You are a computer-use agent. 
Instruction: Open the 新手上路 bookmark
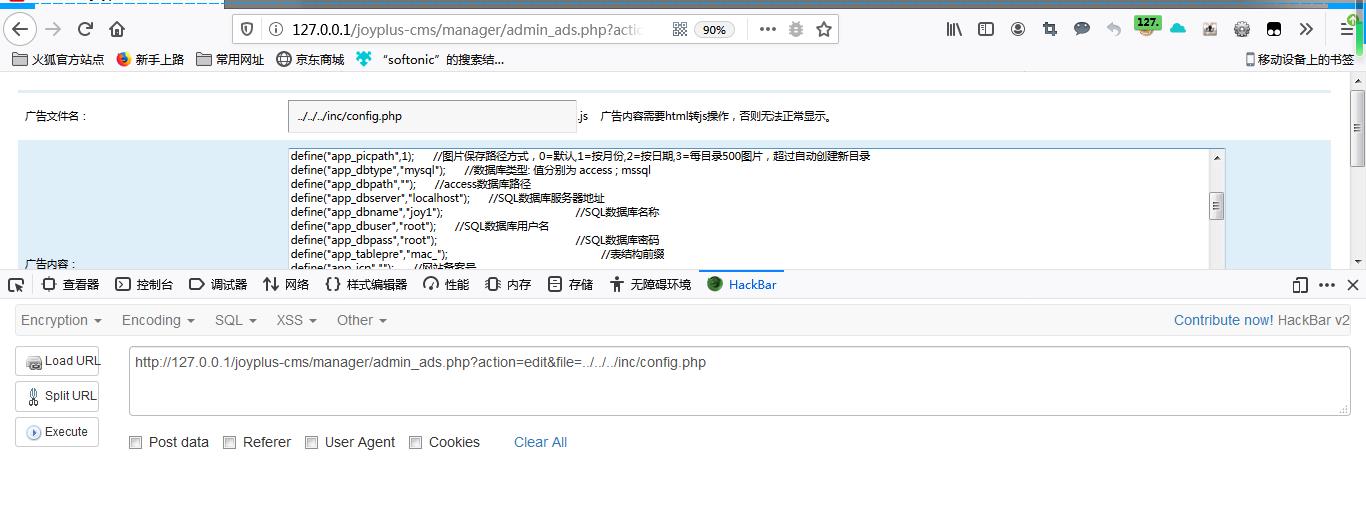[x=151, y=60]
